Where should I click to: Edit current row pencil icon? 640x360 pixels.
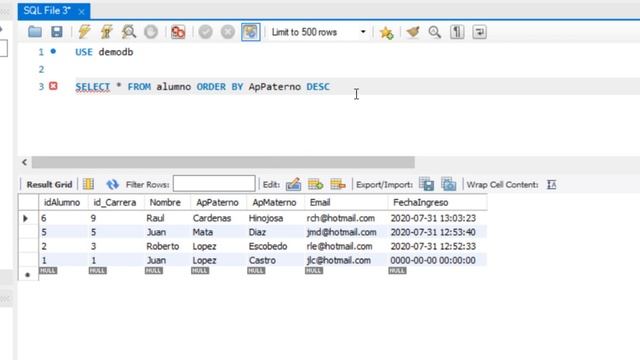(293, 184)
